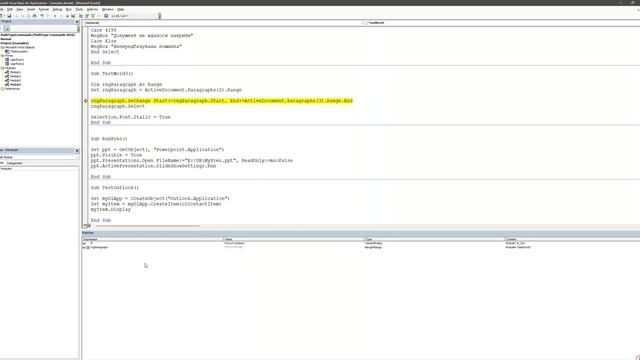The height and width of the screenshot is (360, 640).
Task: Close the Properties panel
Action: pos(77,150)
